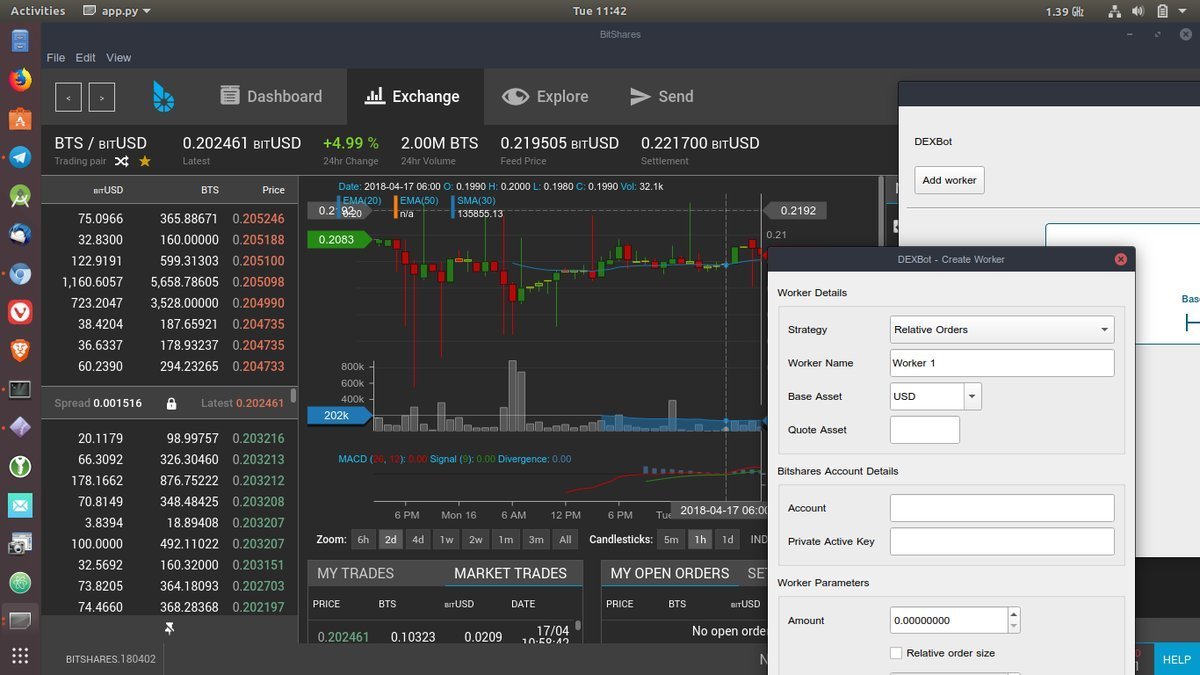Set chart zoom to 3m

pyautogui.click(x=536, y=540)
